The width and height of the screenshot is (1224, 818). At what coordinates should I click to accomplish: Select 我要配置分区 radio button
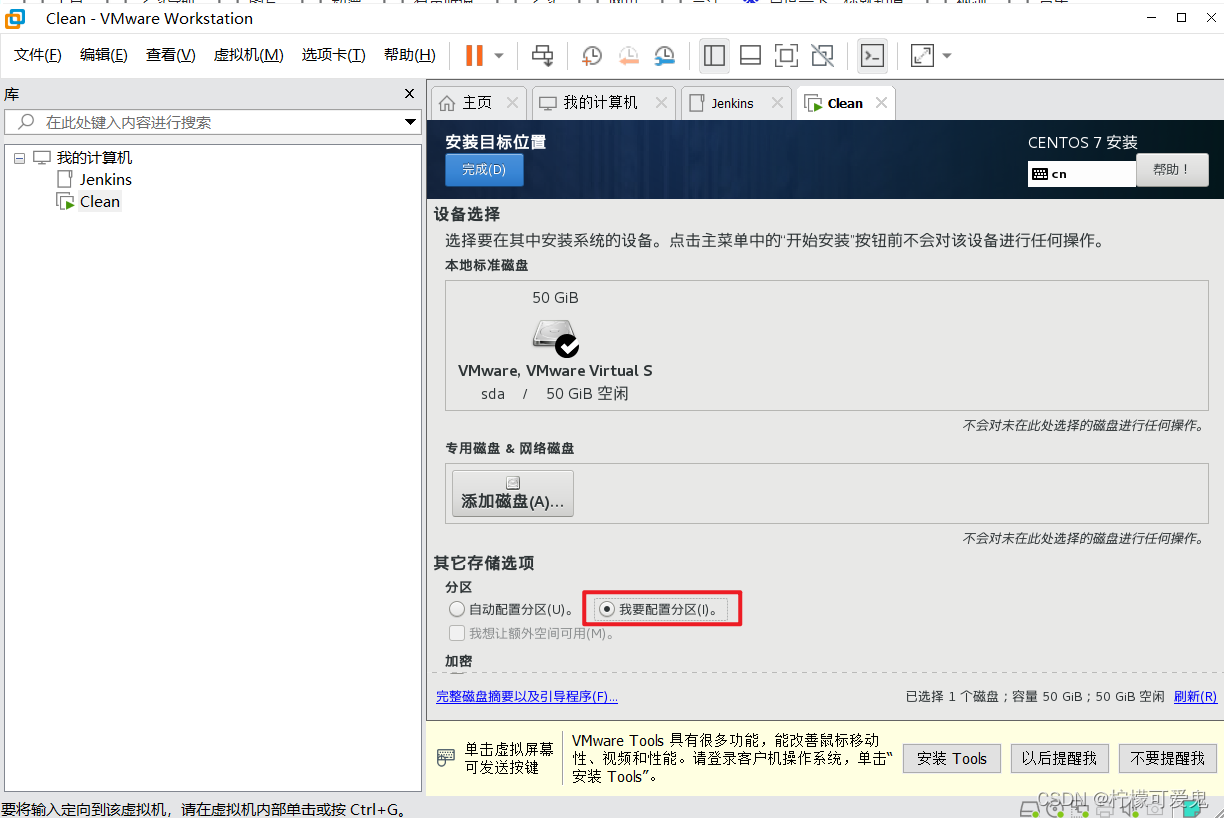pos(606,609)
